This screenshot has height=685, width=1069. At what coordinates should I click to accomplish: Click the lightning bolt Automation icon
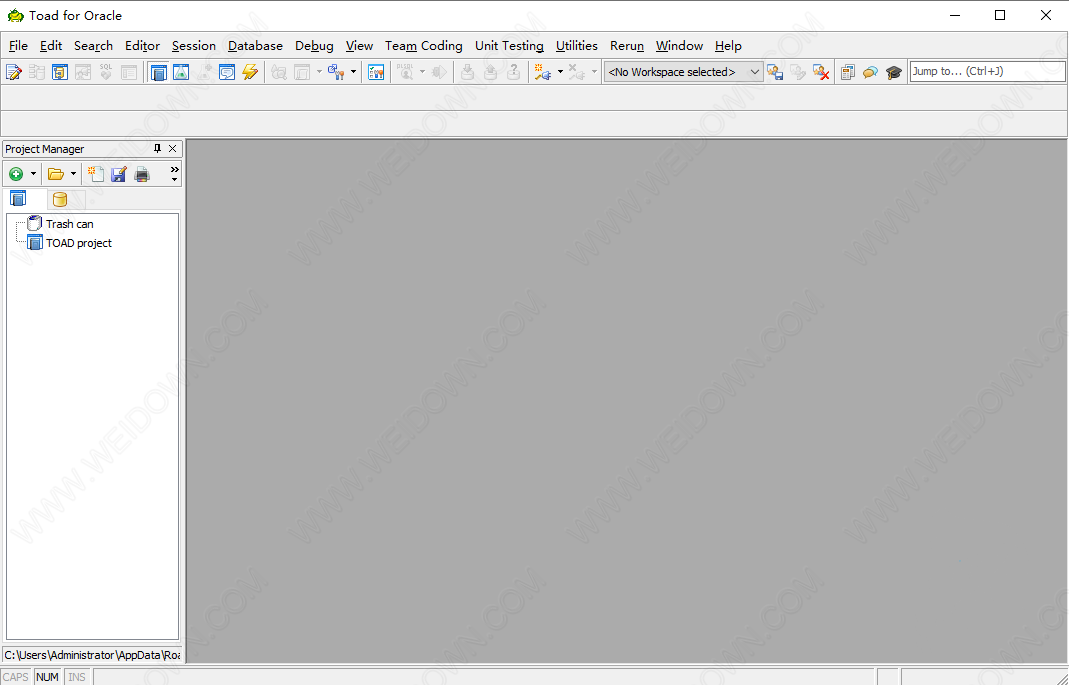click(250, 72)
